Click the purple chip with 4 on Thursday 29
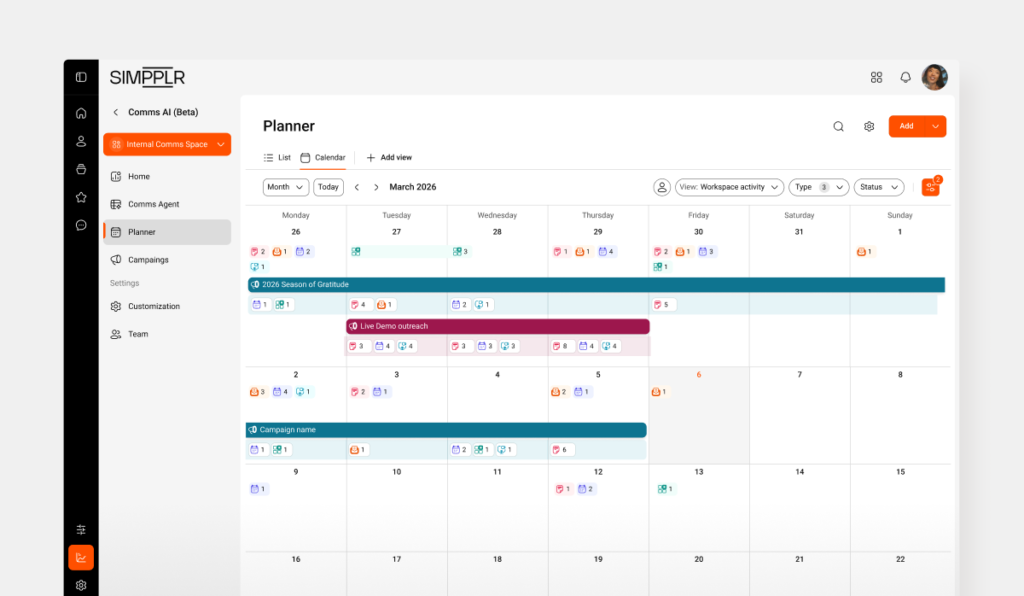Image resolution: width=1024 pixels, height=596 pixels. click(x=607, y=251)
